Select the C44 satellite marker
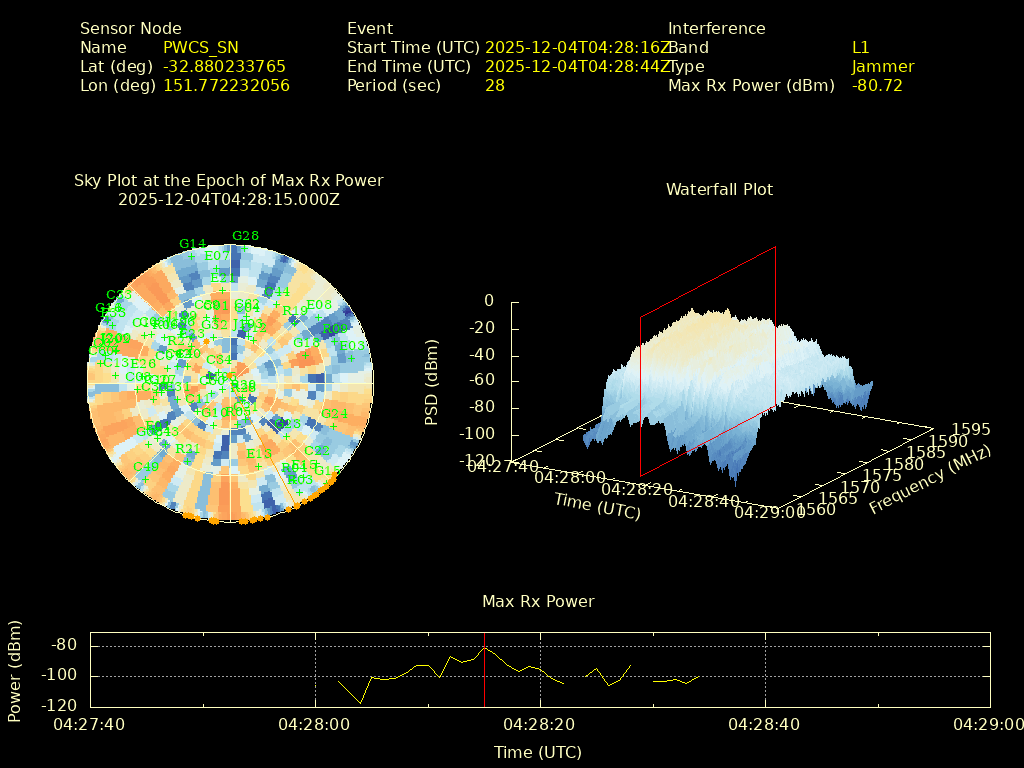The height and width of the screenshot is (768, 1024). point(277,303)
